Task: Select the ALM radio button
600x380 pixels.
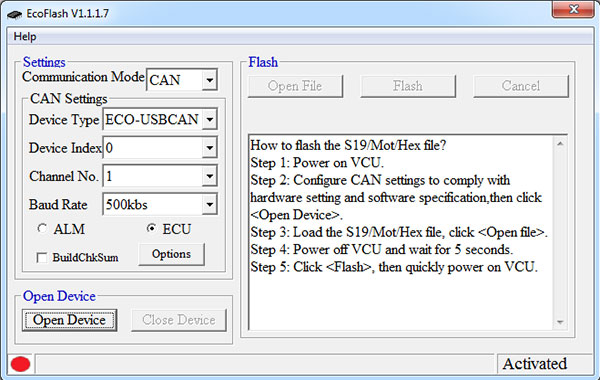Action: point(42,229)
